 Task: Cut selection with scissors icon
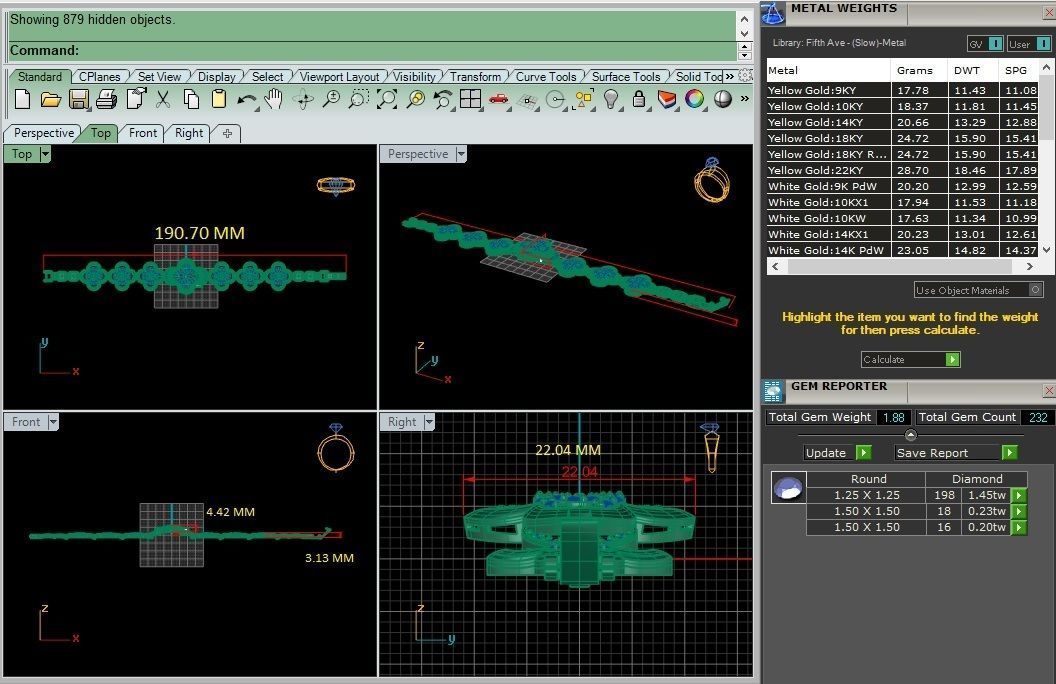tap(162, 100)
